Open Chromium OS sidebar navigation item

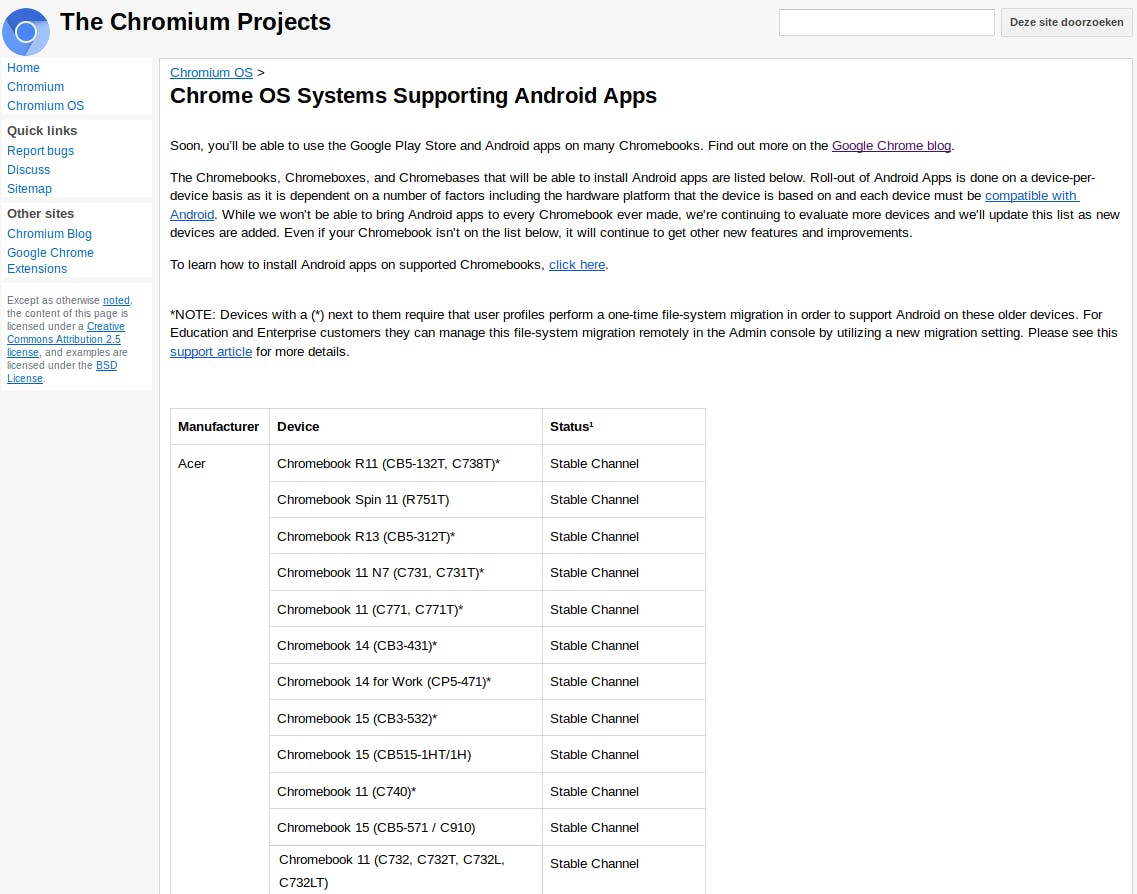coord(45,106)
